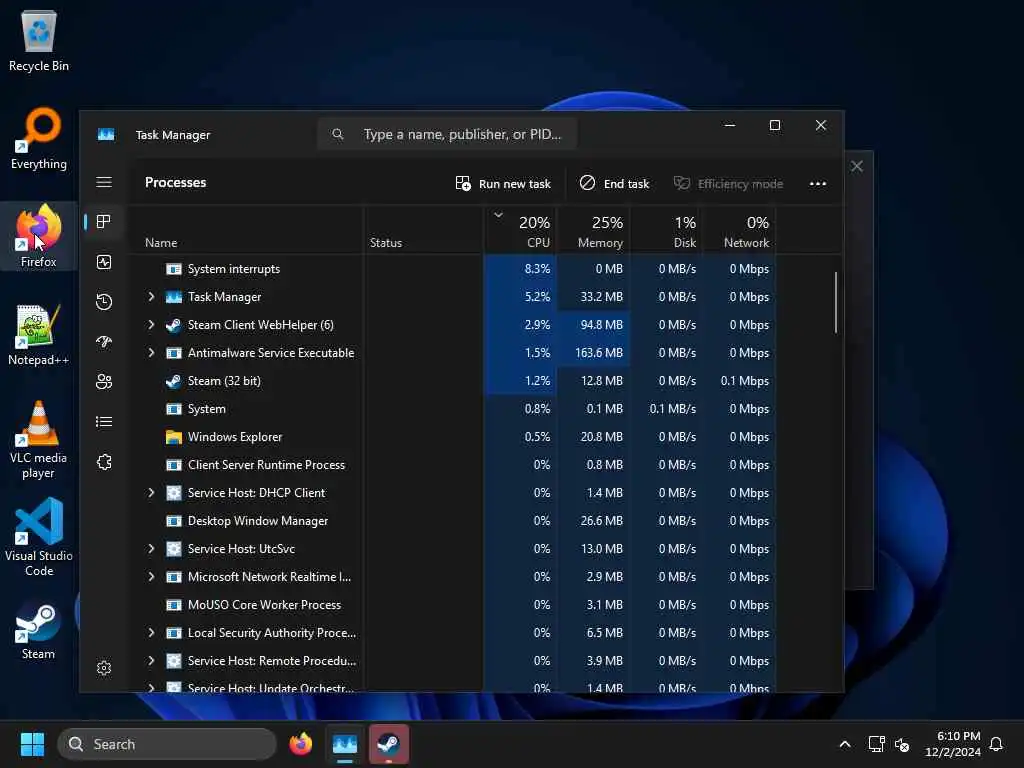Click the taskbar Search box
The image size is (1024, 768).
point(167,744)
